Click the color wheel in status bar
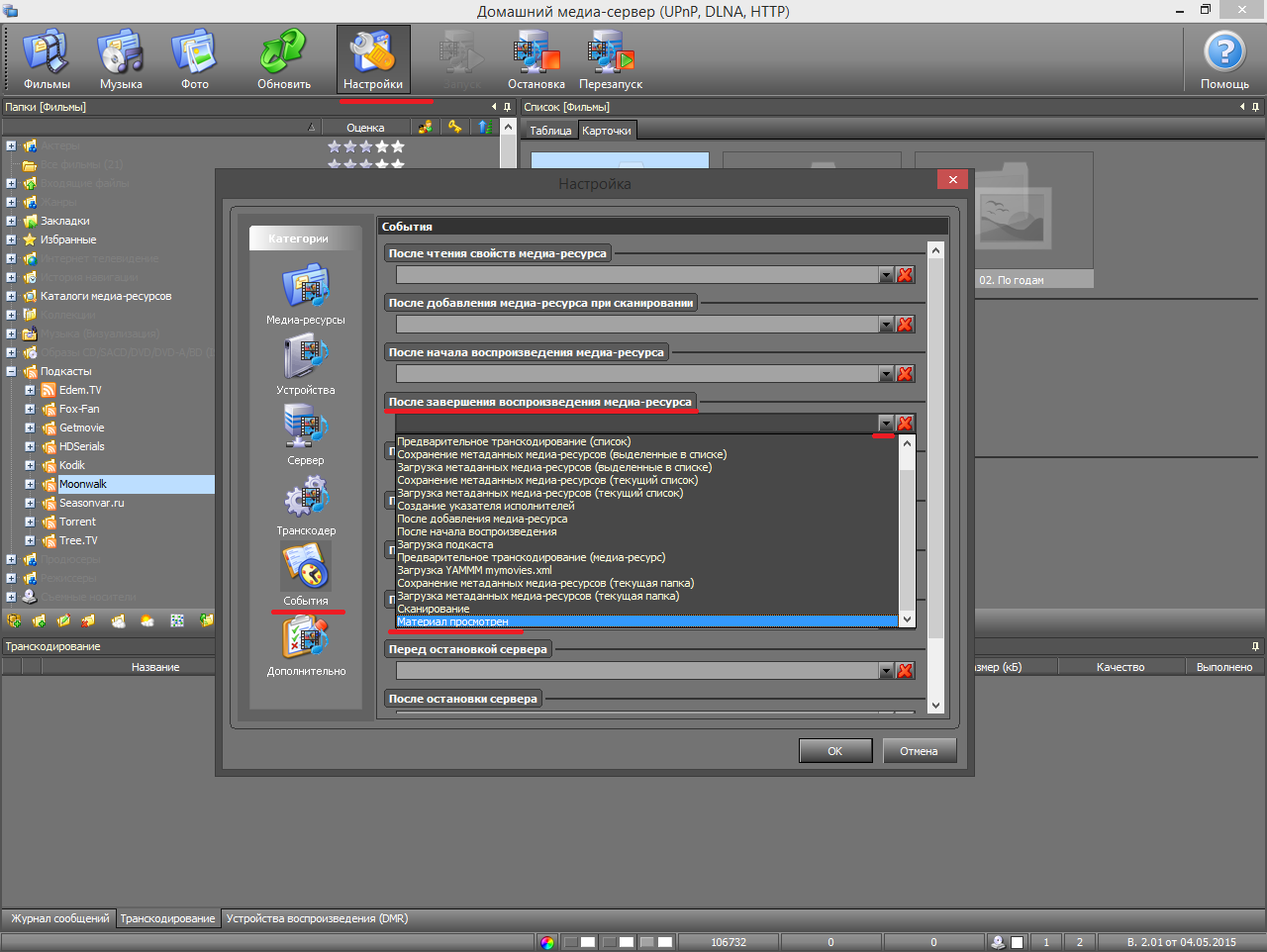The width and height of the screenshot is (1267, 952). click(547, 942)
